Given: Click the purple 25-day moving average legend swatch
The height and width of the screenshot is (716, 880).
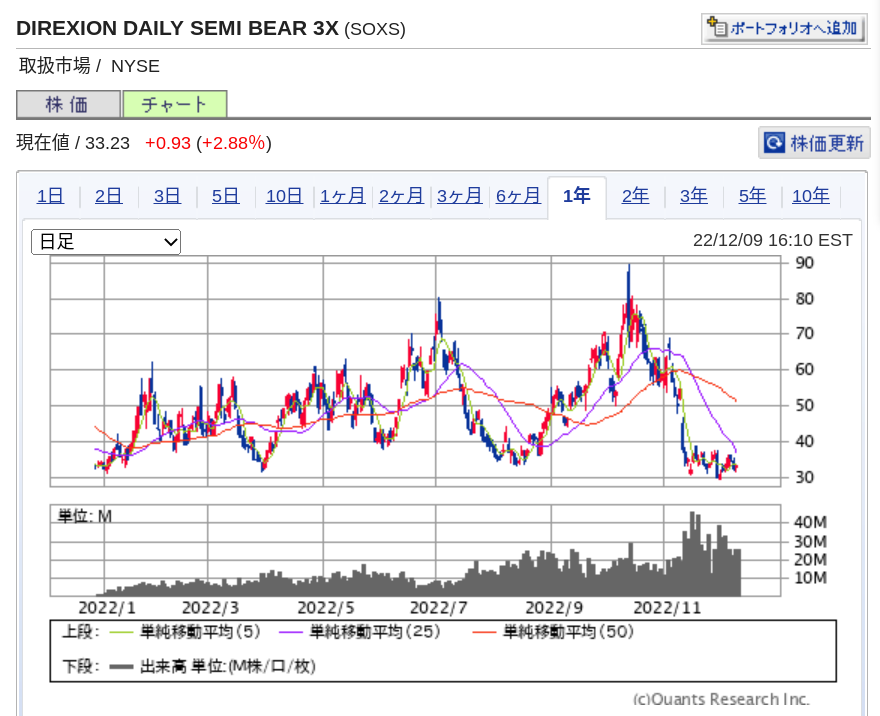Looking at the screenshot, I should pyautogui.click(x=291, y=632).
